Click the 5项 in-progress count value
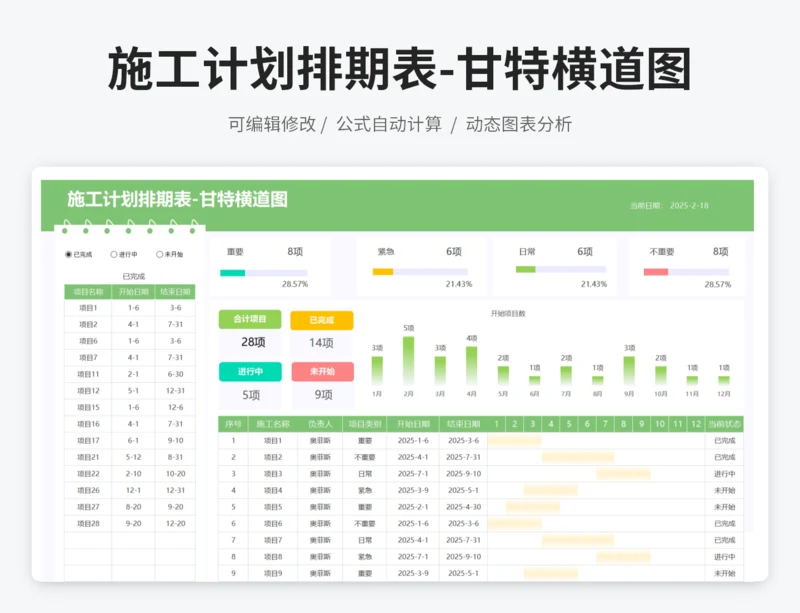This screenshot has width=800, height=613. 251,395
